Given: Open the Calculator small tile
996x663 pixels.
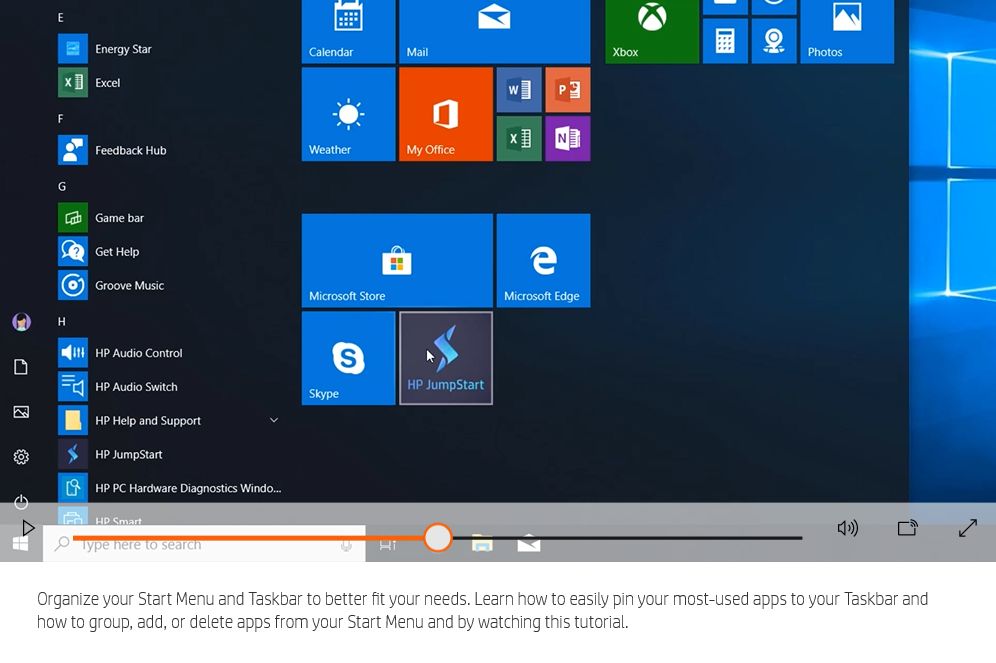Looking at the screenshot, I should point(725,41).
